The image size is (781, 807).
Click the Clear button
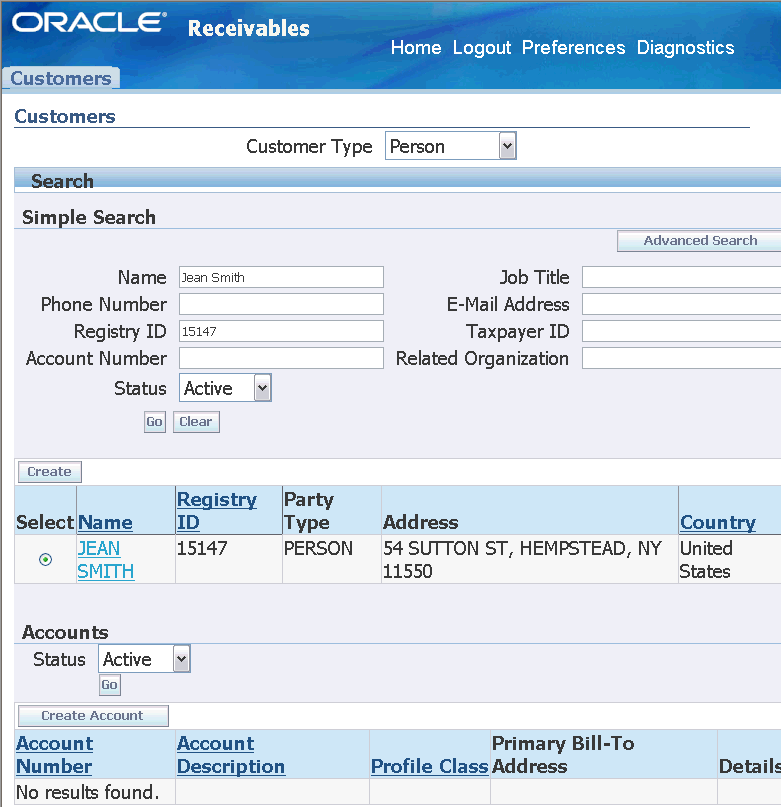pyautogui.click(x=196, y=422)
